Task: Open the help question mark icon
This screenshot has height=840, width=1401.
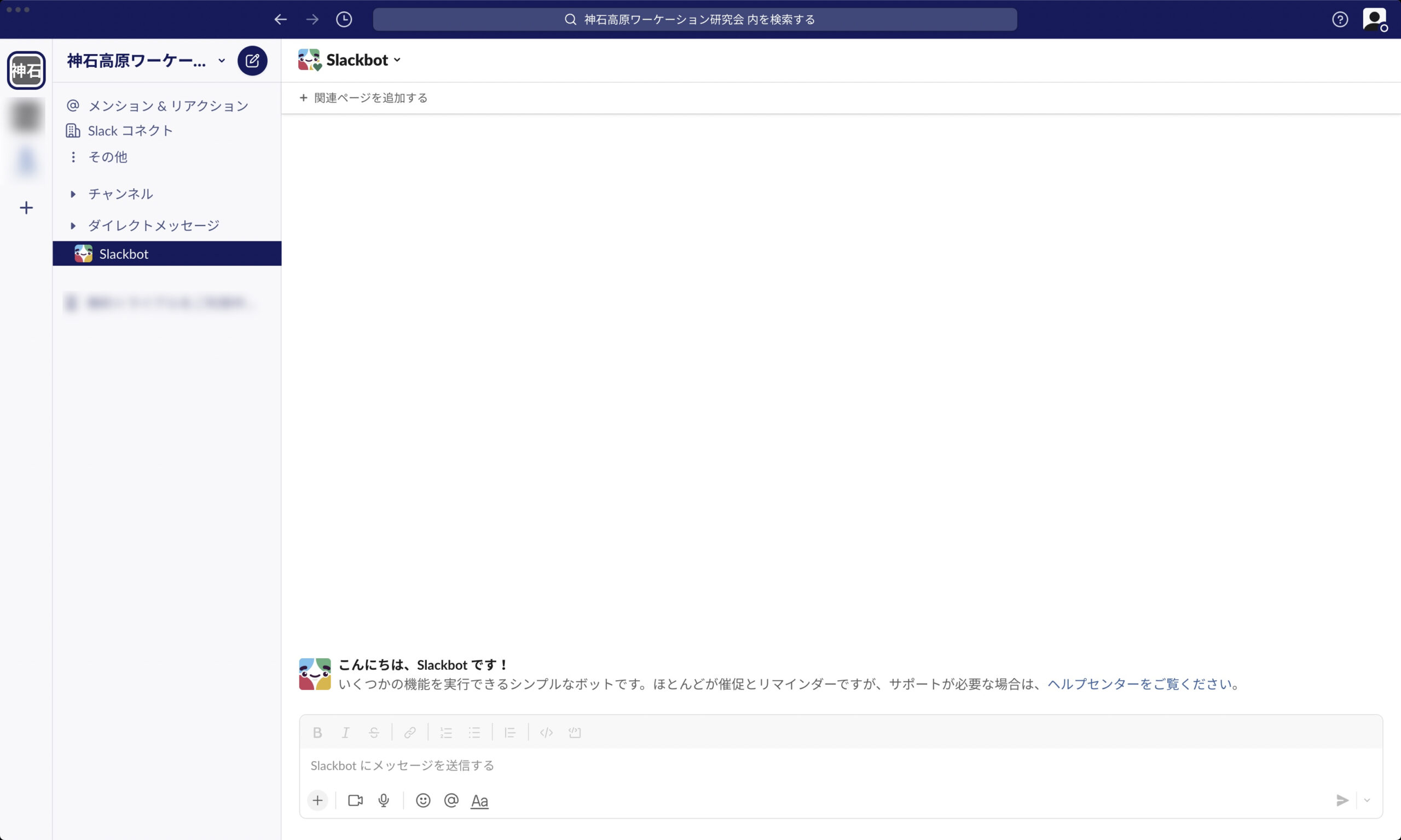Action: coord(1339,19)
